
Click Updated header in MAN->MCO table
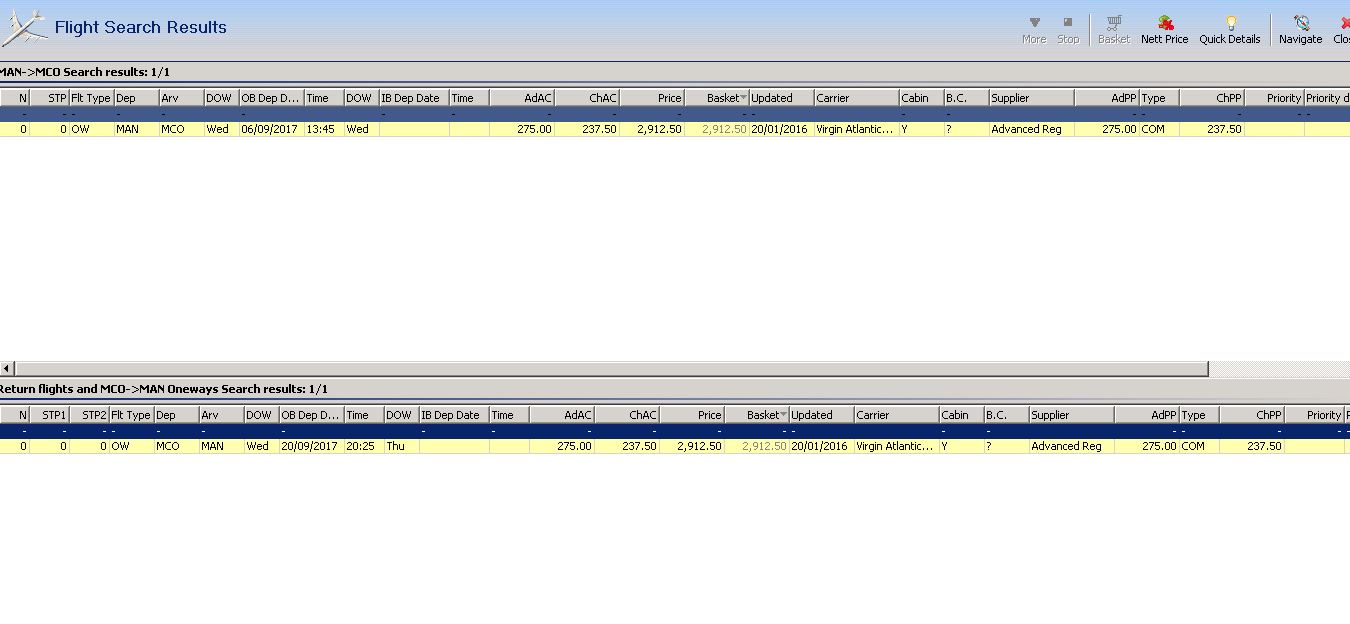coord(781,98)
